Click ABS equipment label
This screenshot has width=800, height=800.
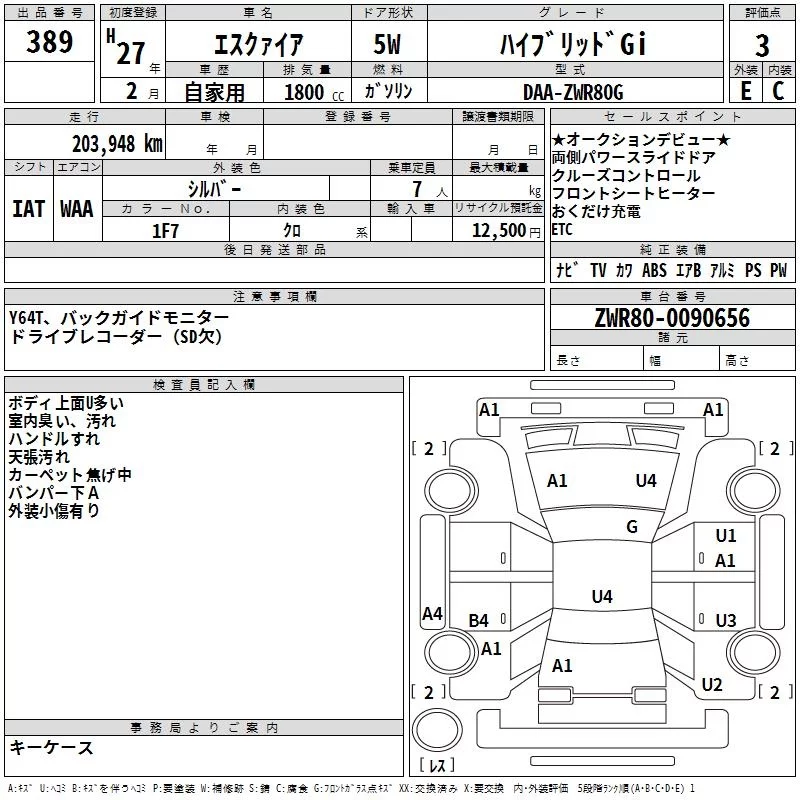pyautogui.click(x=654, y=270)
